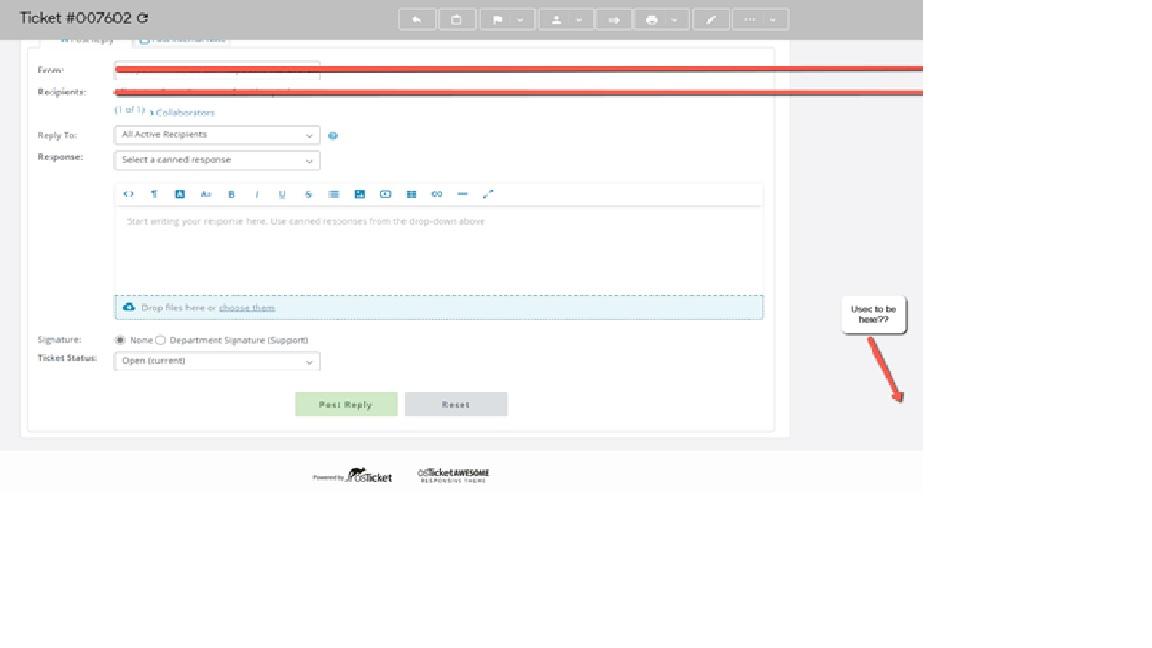This screenshot has height=648, width=1152.
Task: Open the Reply To recipients dropdown
Action: click(217, 135)
